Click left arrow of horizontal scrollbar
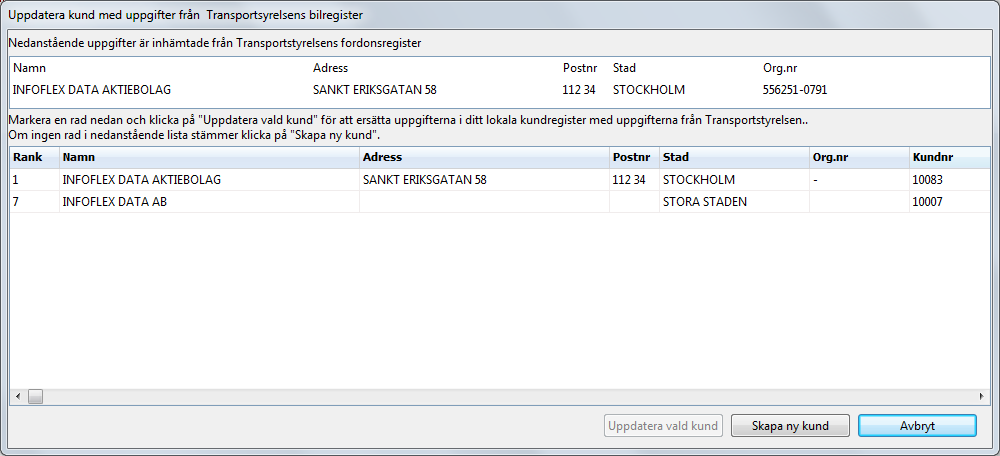The height and width of the screenshot is (456, 1000). point(18,397)
